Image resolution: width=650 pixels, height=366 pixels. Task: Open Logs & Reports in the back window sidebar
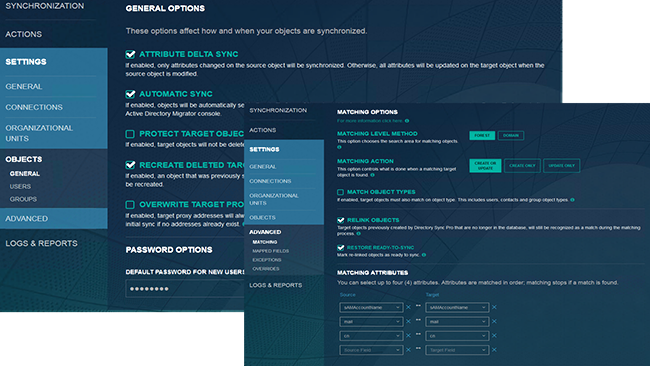coord(41,243)
